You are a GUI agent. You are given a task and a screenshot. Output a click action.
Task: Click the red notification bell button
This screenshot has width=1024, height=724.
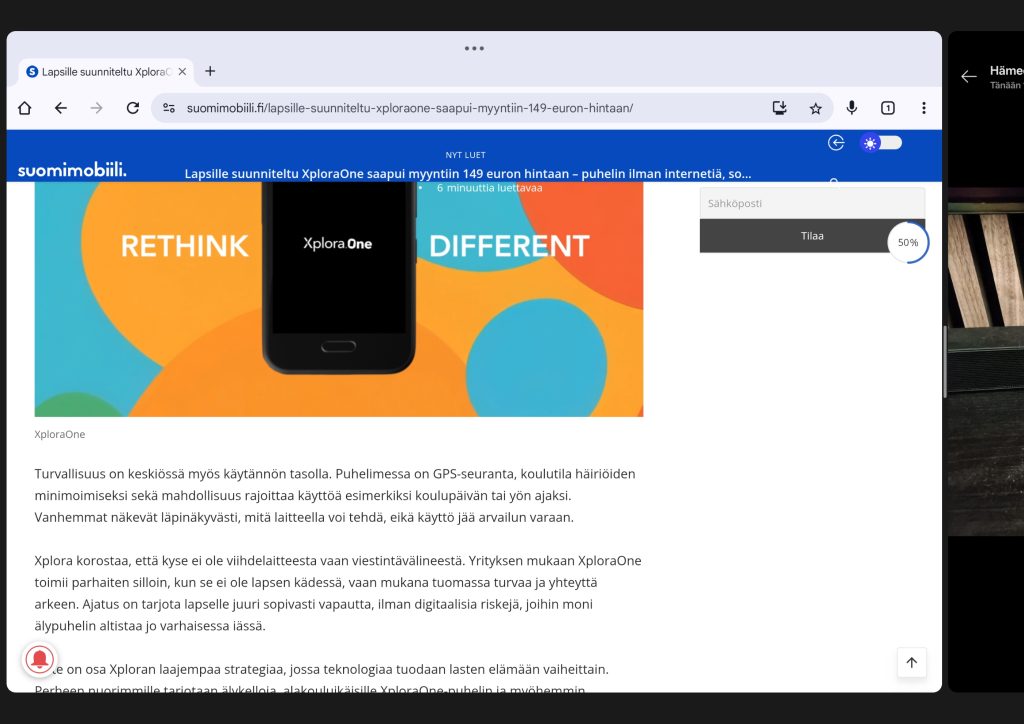click(40, 660)
